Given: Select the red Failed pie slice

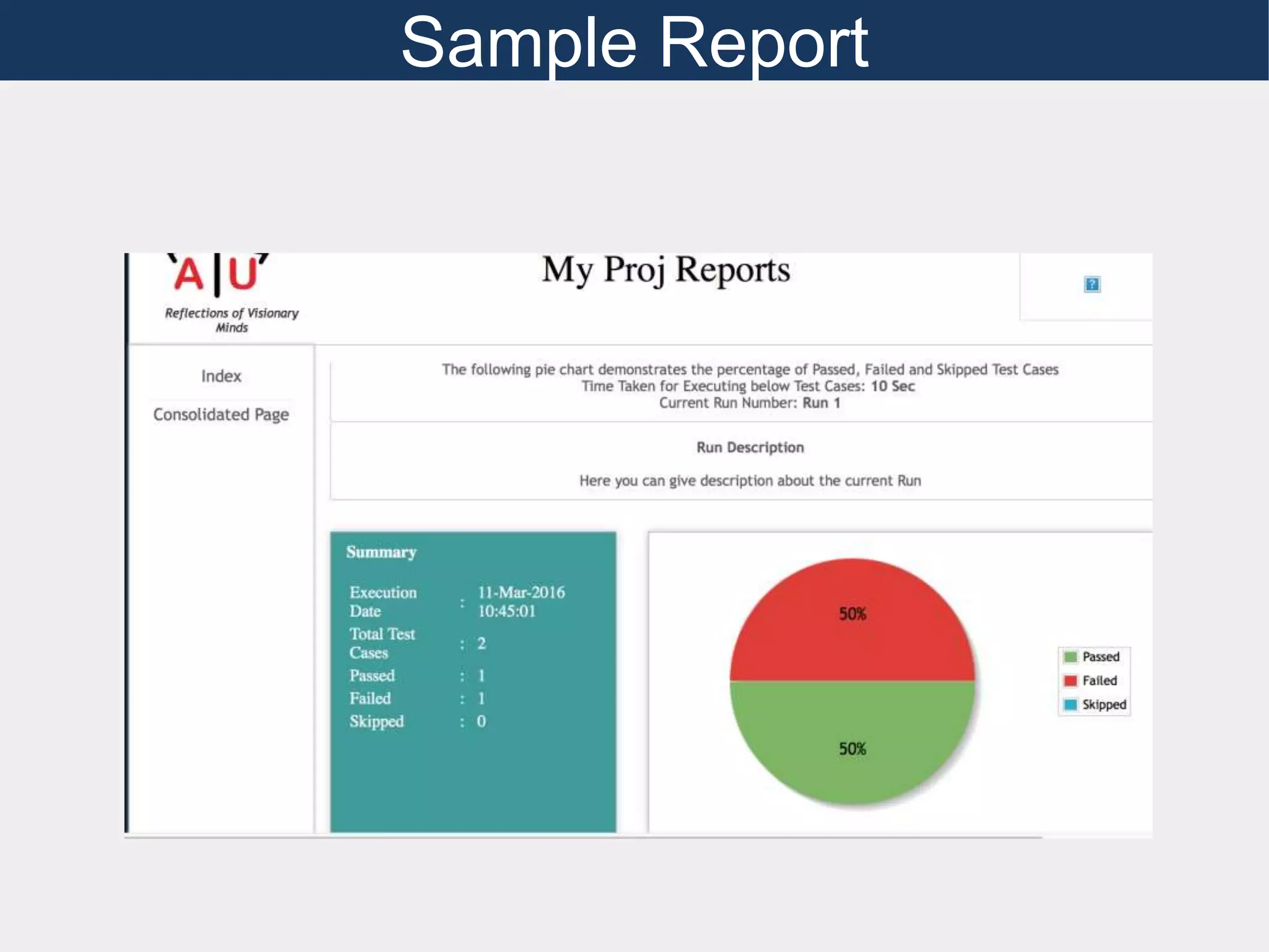Looking at the screenshot, I should pyautogui.click(x=853, y=619).
